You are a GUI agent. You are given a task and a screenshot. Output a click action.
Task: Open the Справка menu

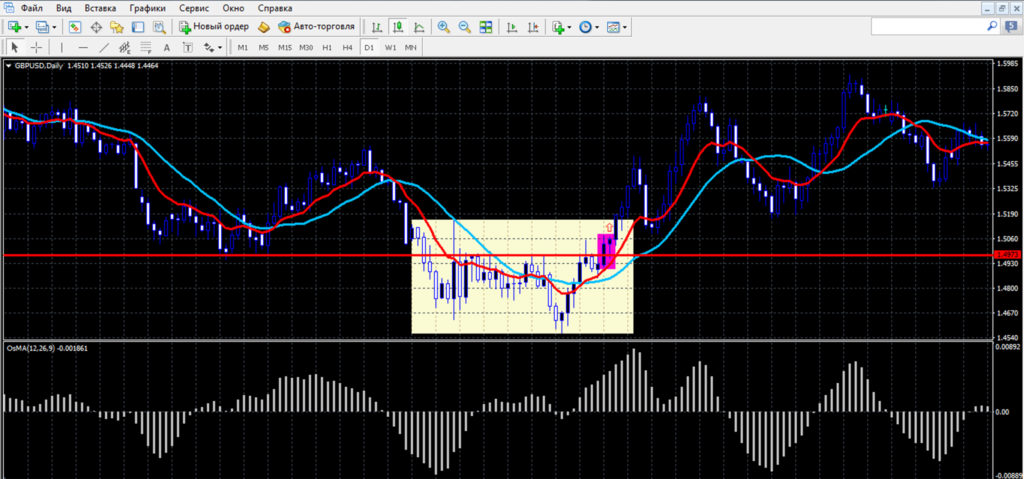click(x=275, y=8)
